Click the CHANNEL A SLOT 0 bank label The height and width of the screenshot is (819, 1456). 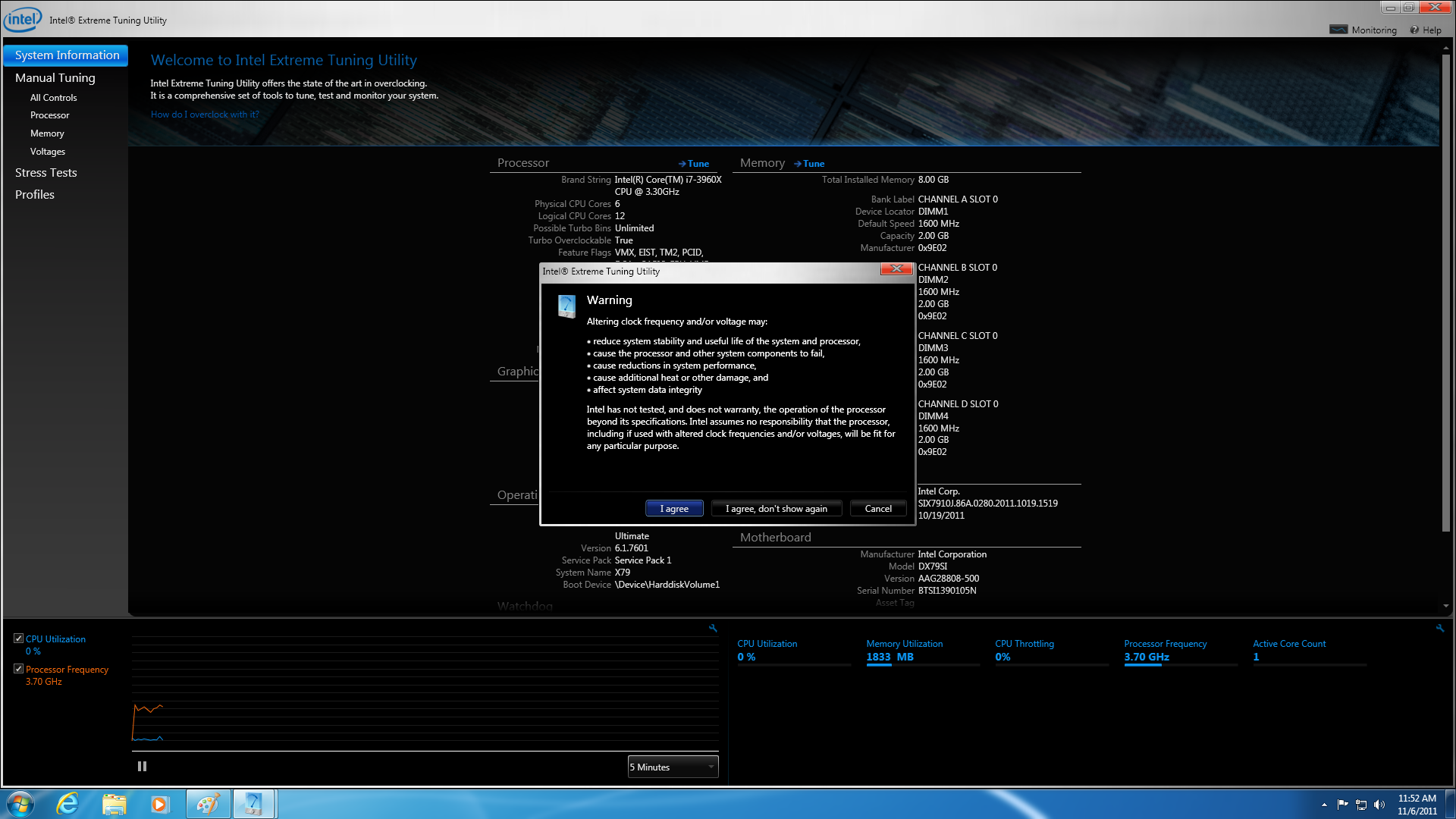point(958,199)
